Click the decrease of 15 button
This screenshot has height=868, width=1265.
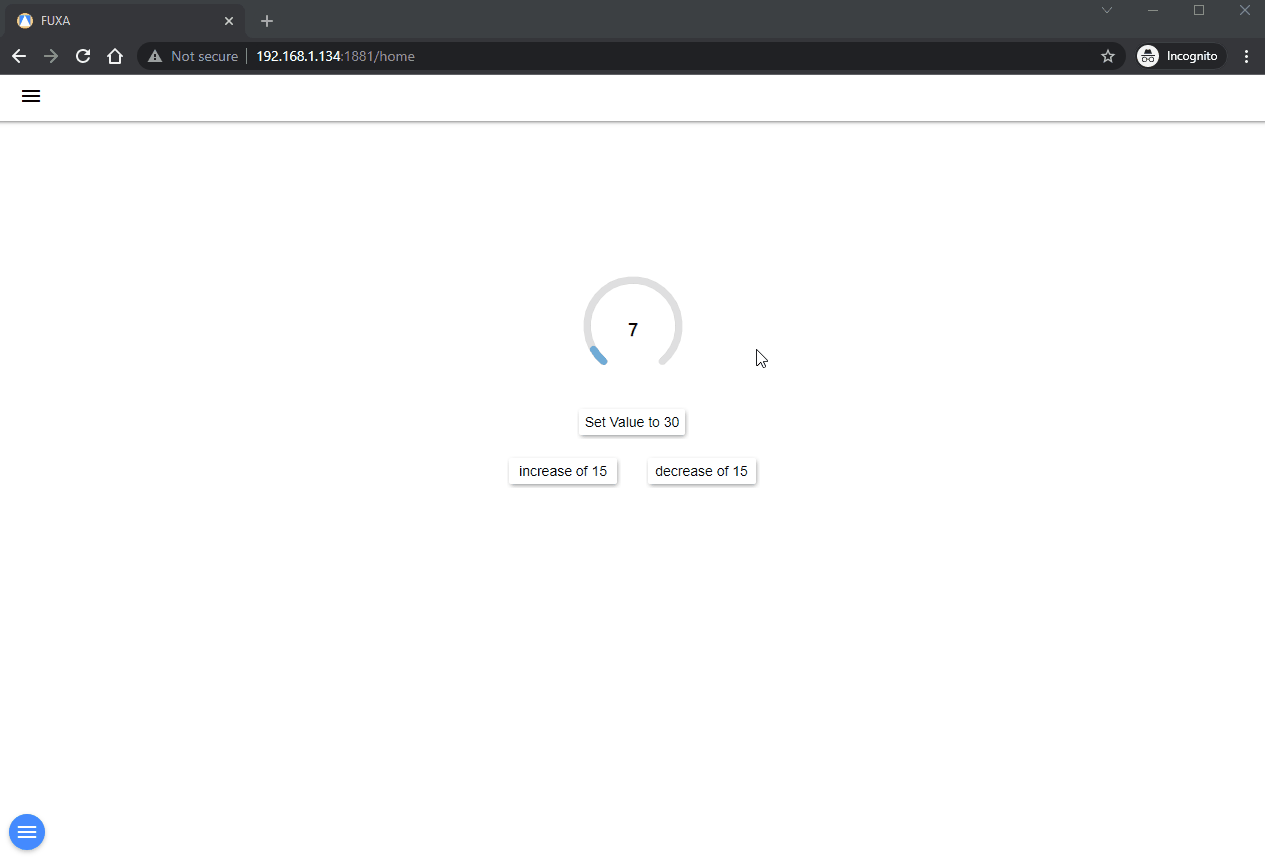tap(701, 471)
